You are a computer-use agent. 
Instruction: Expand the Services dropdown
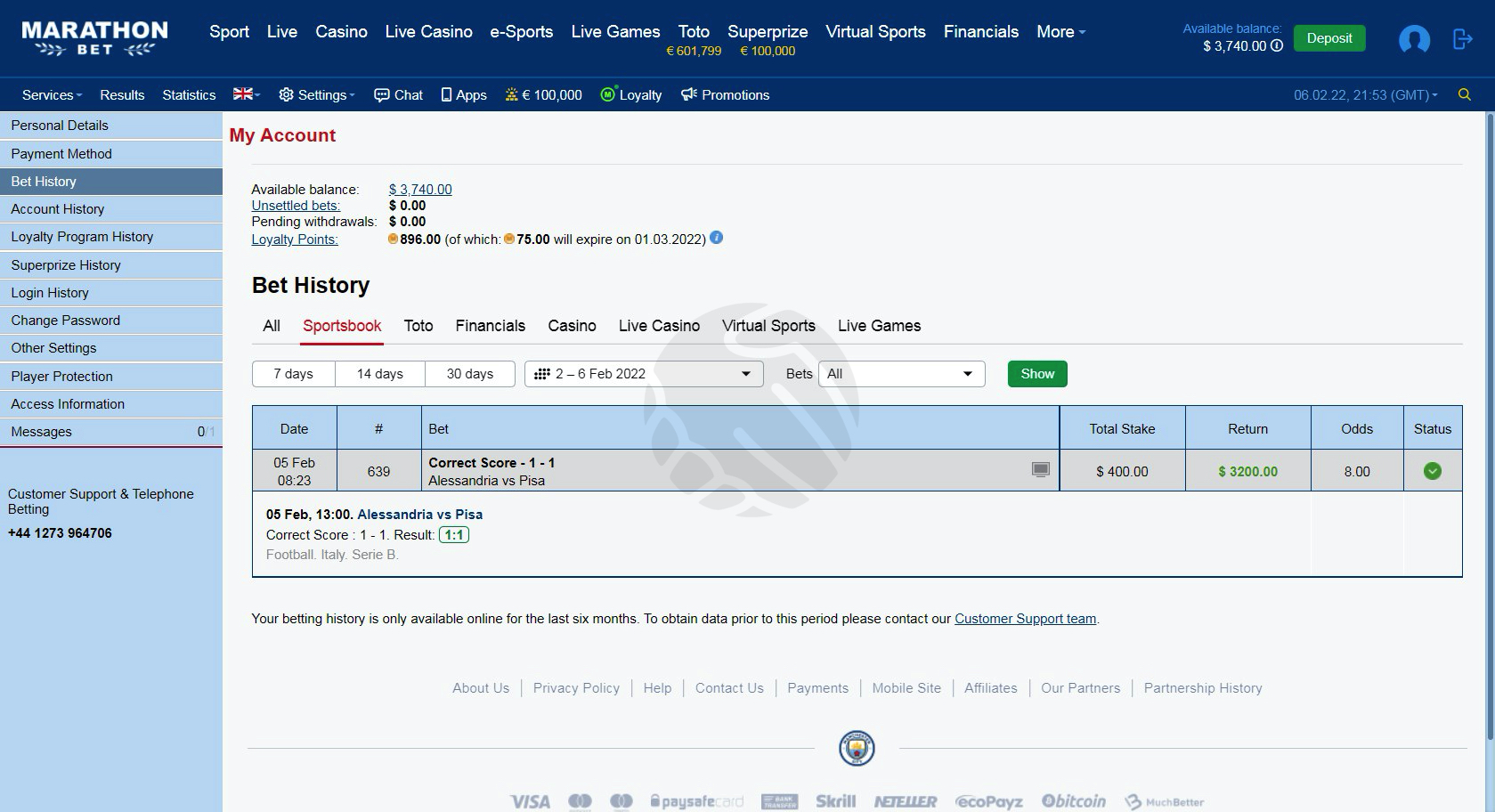[x=52, y=94]
